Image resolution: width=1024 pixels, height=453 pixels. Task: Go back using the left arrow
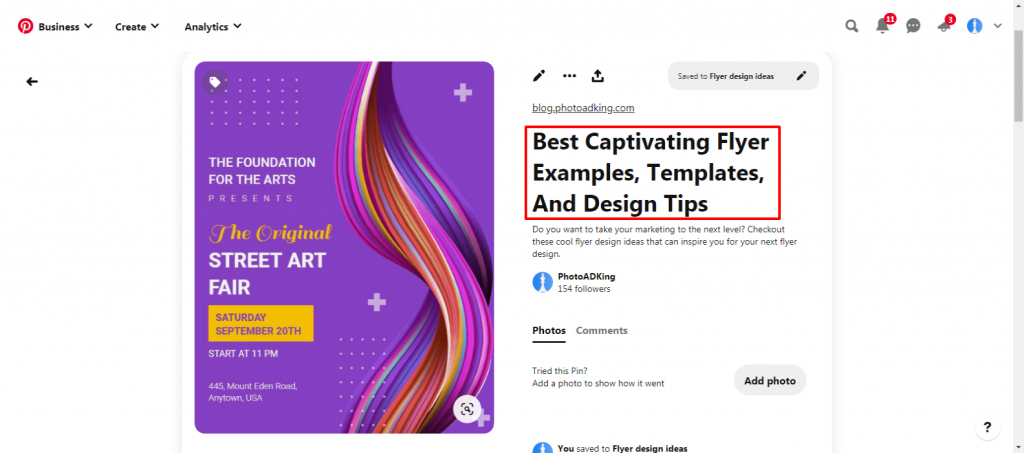32,82
